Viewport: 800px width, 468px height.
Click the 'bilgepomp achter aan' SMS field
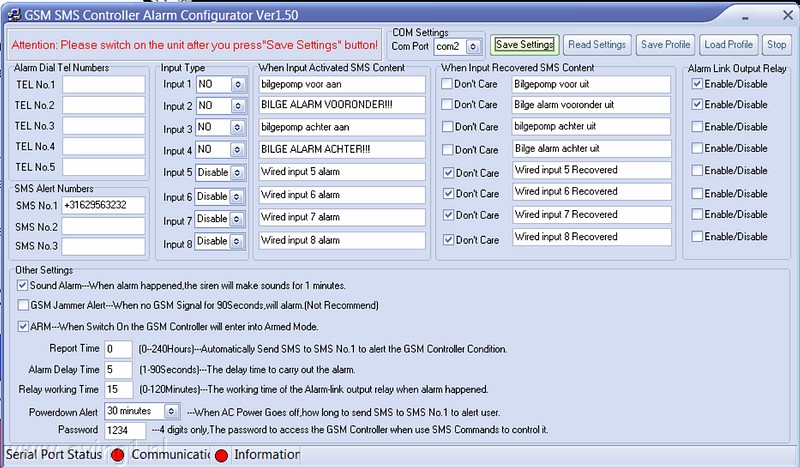pos(342,127)
